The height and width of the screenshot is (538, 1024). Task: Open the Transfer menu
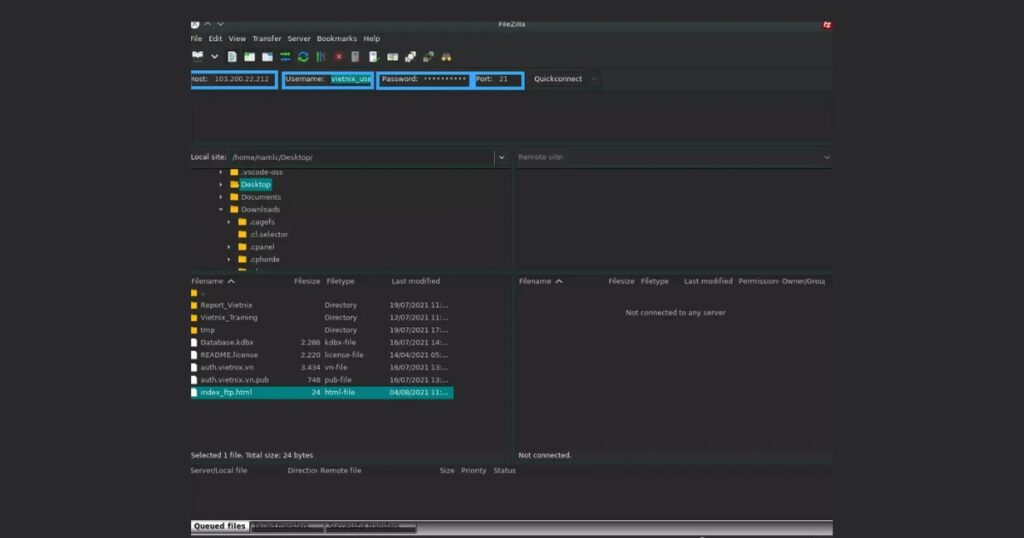click(x=266, y=39)
